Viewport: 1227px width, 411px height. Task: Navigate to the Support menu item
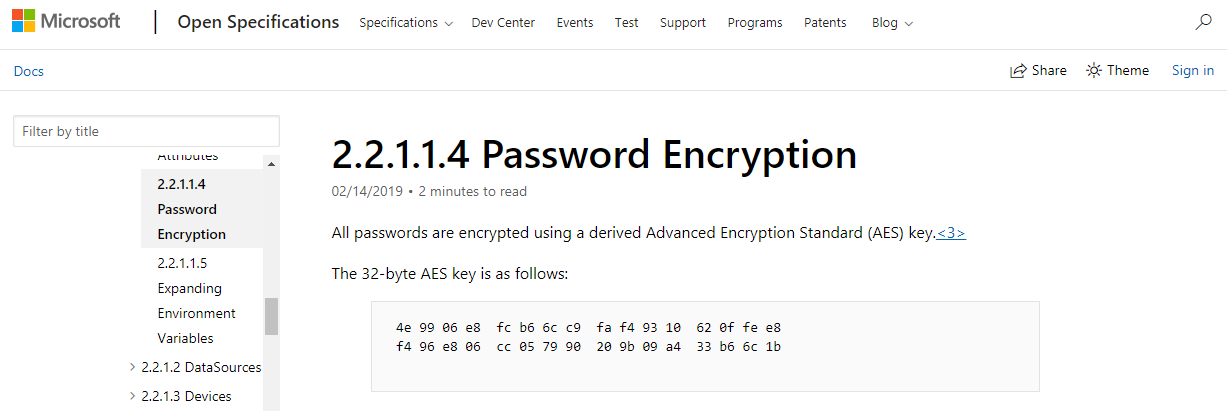(682, 23)
